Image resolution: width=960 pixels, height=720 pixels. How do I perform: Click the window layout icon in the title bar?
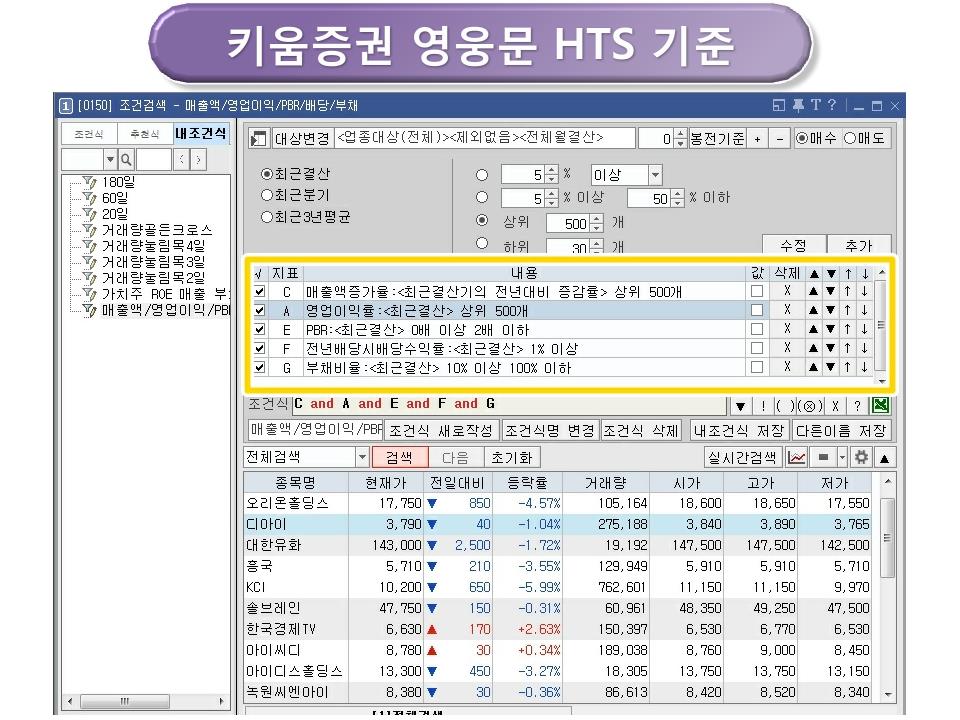click(779, 105)
